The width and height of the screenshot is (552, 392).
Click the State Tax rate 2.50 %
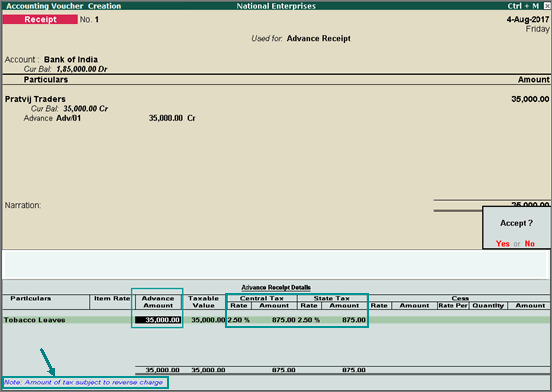click(309, 320)
